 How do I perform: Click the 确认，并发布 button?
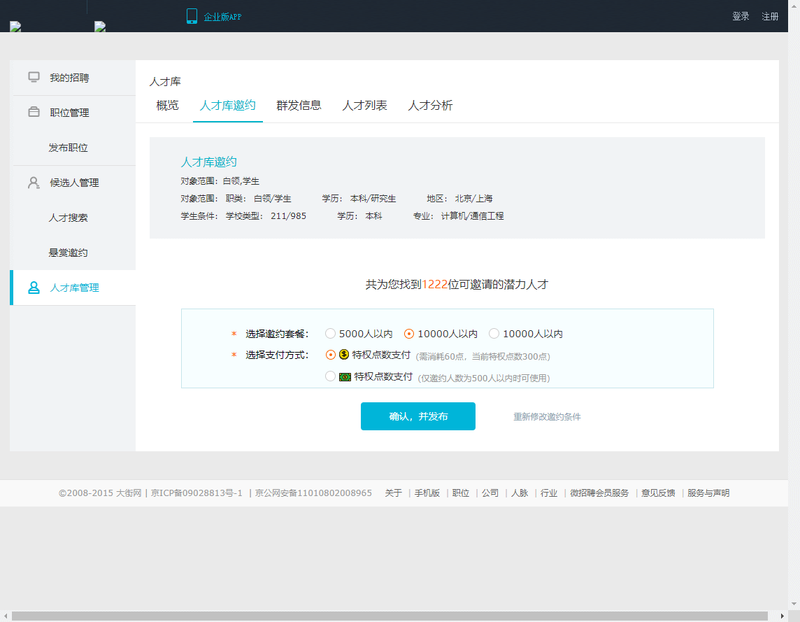(418, 416)
